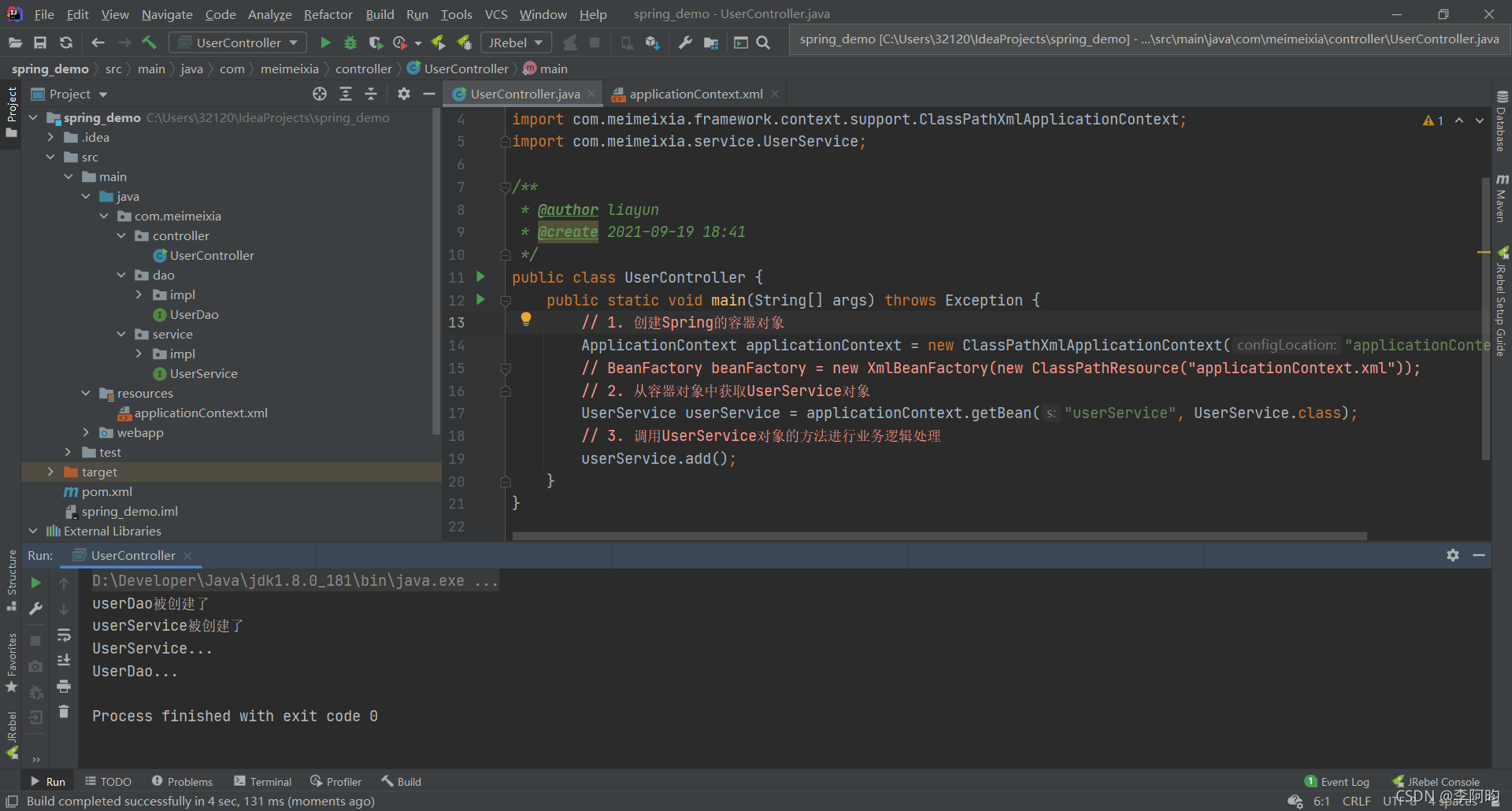Image resolution: width=1512 pixels, height=811 pixels.
Task: Open the Refactor menu
Action: click(328, 14)
